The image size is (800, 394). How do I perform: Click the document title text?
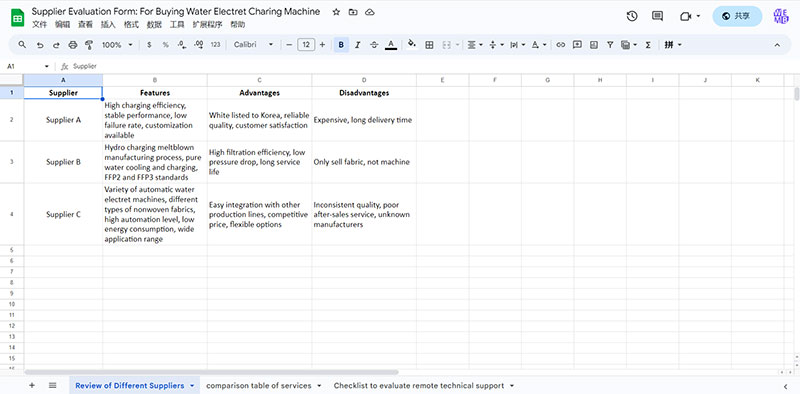coord(176,11)
